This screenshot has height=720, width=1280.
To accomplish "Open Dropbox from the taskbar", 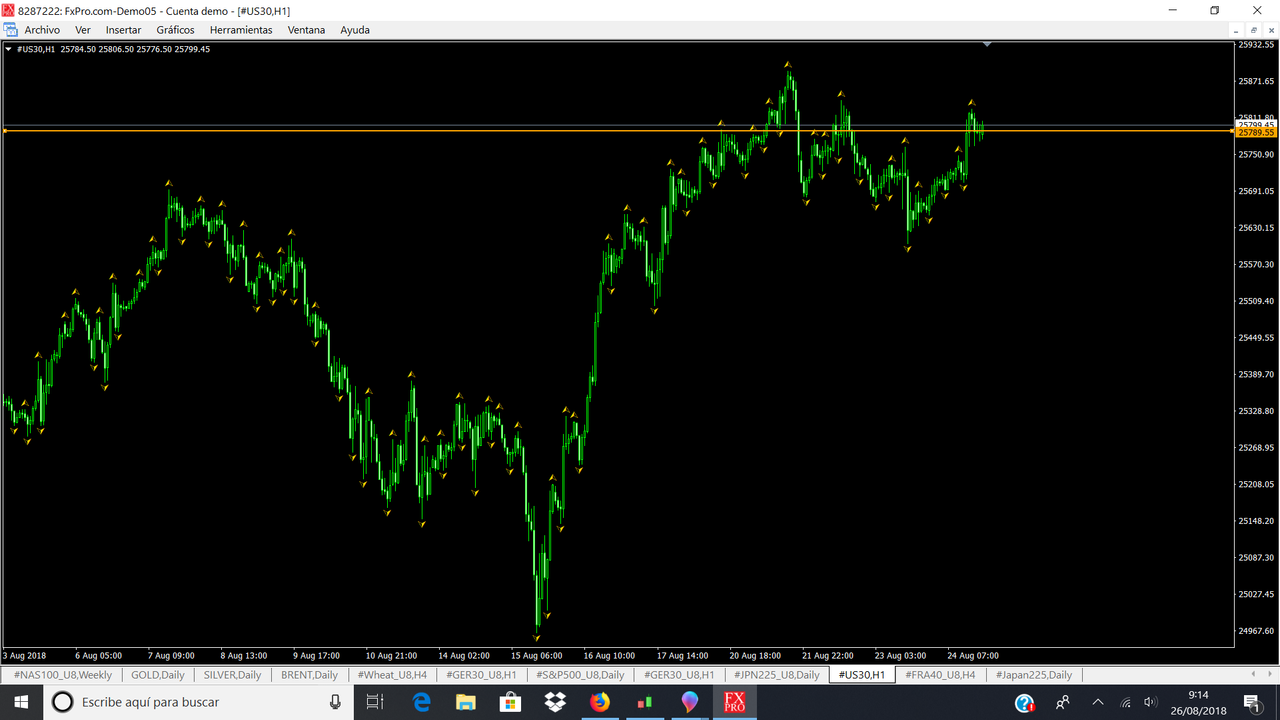I will pos(554,701).
